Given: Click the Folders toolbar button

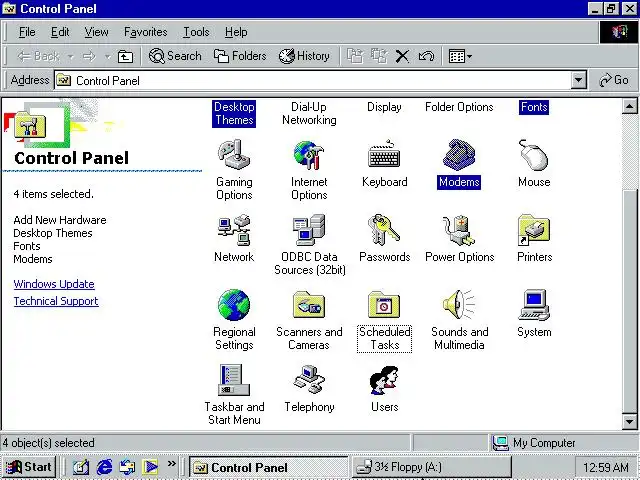Looking at the screenshot, I should click(240, 56).
